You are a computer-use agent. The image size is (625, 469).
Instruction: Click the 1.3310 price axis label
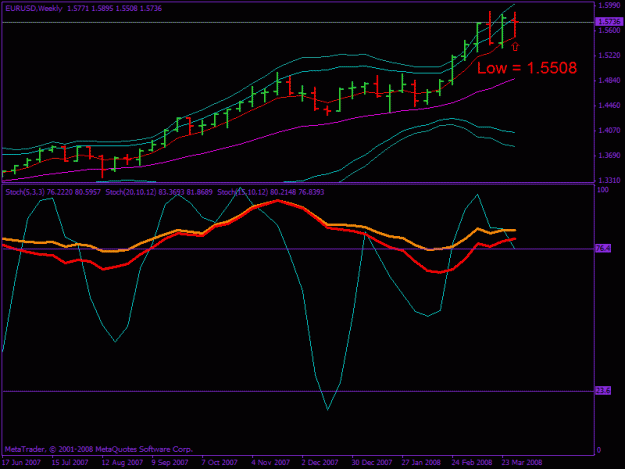point(609,180)
